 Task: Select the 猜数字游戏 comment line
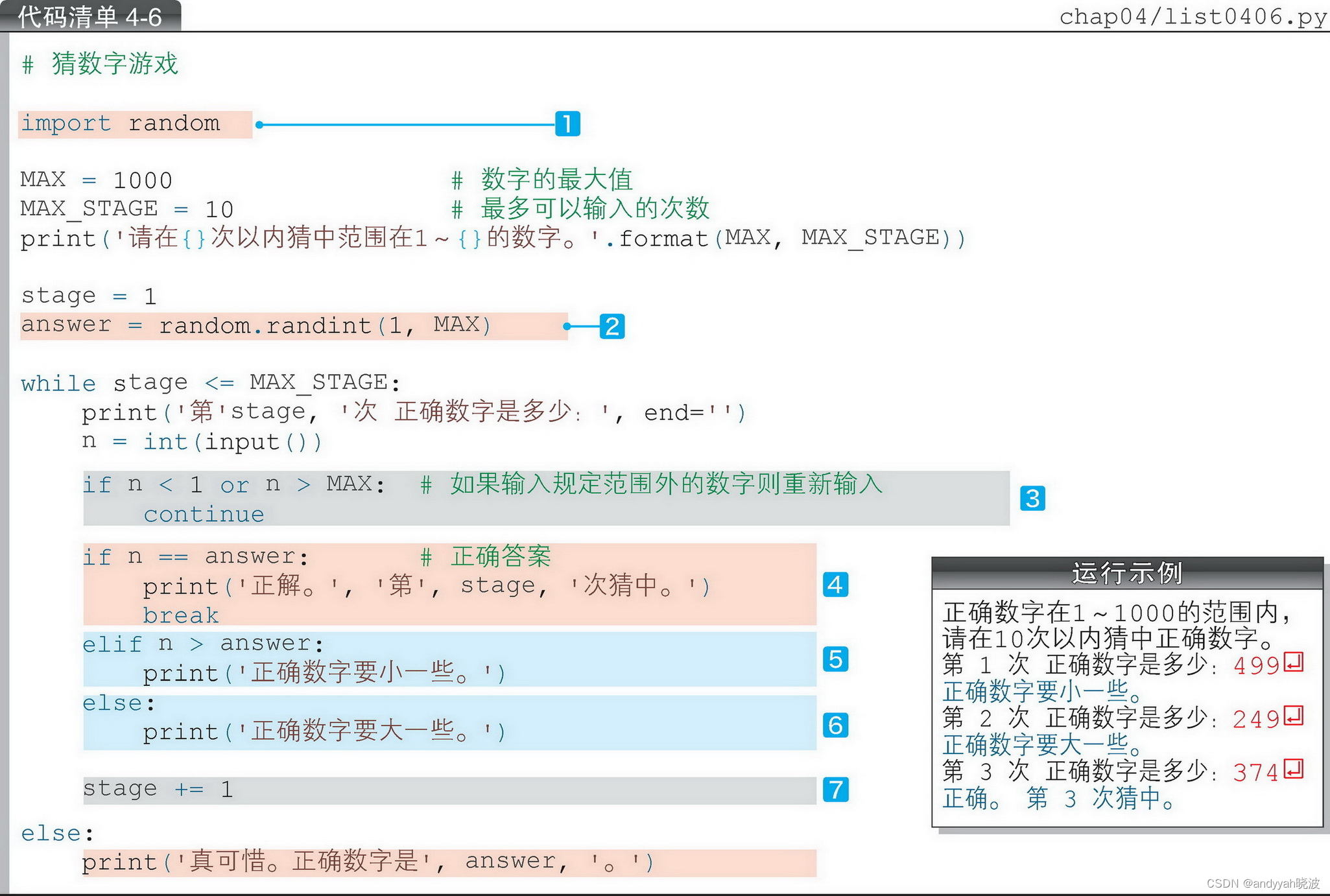[x=101, y=64]
